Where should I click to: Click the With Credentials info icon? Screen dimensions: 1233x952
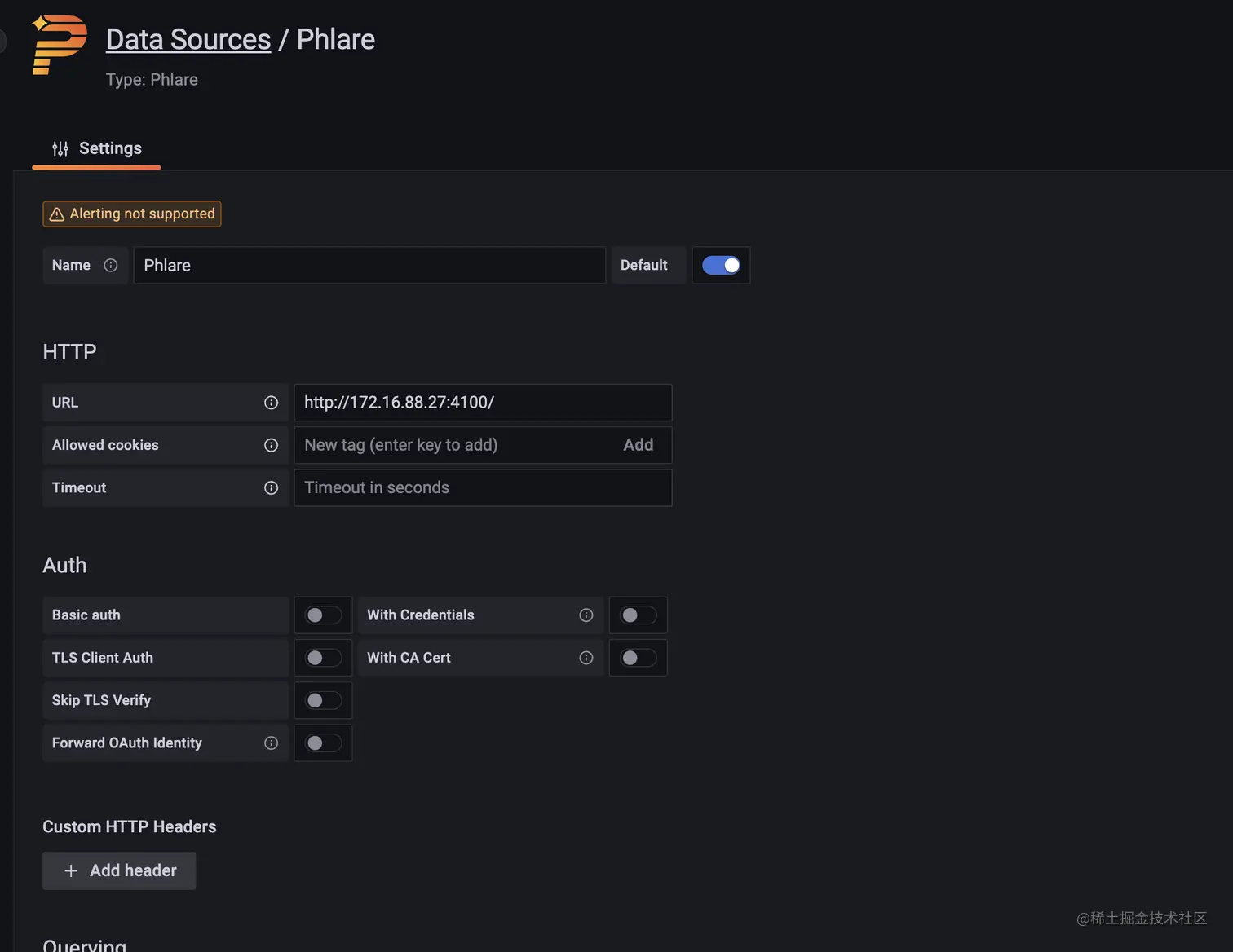(x=586, y=615)
